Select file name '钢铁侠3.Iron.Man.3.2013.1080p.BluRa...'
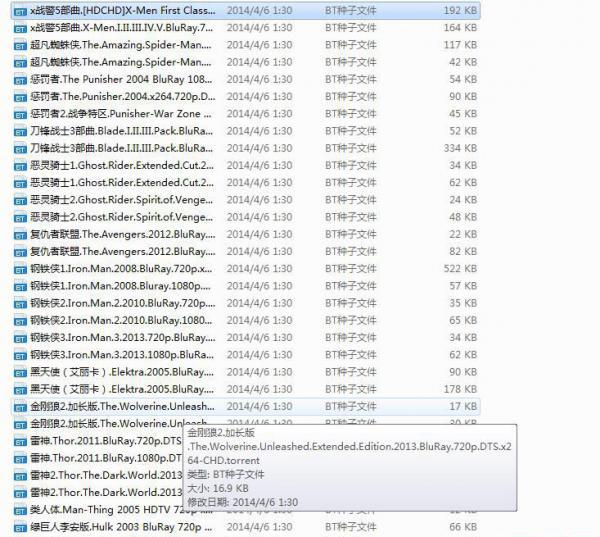600x537 pixels. [122, 355]
